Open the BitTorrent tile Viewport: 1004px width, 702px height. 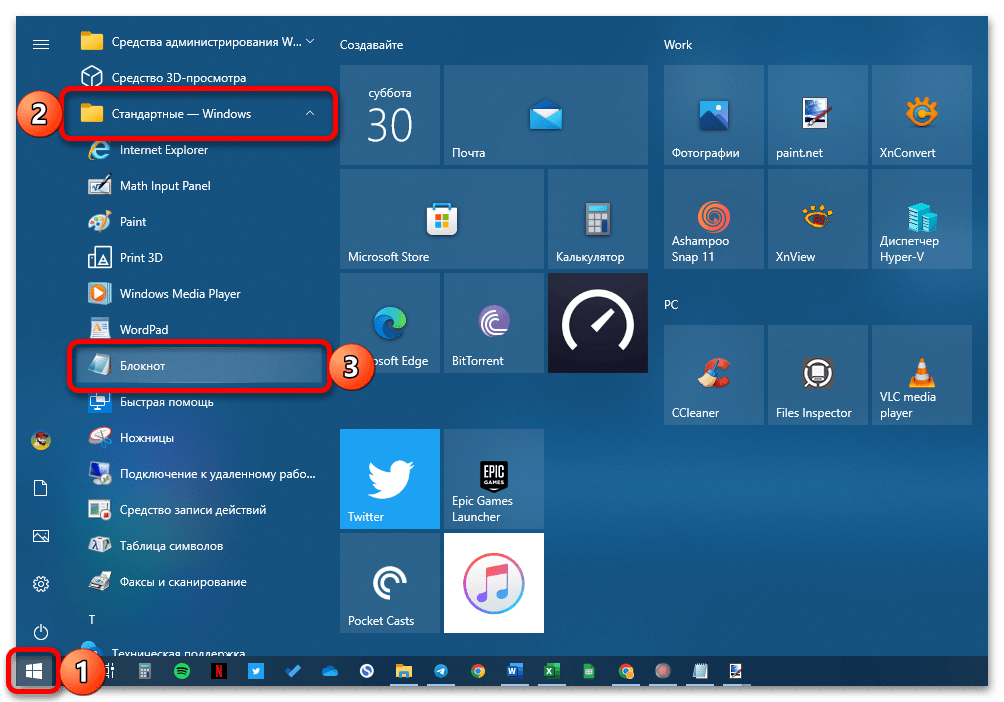pos(493,323)
